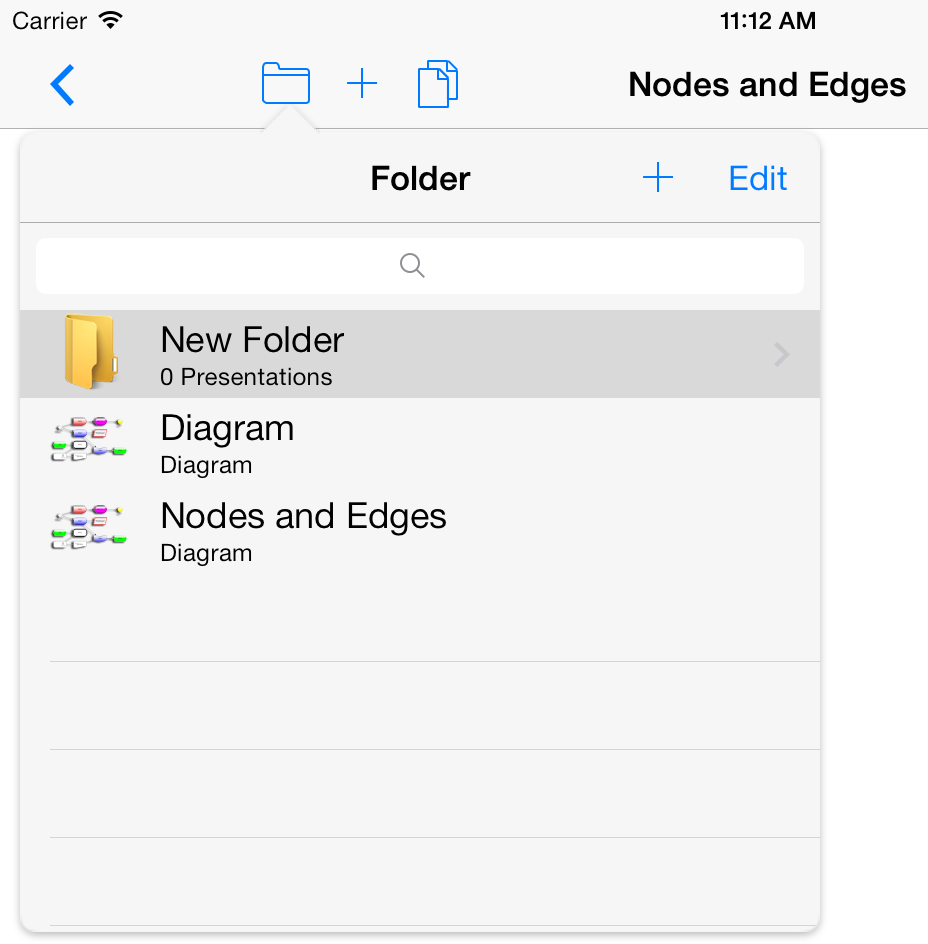Open the folder browser toolbar icon
Viewport: 928px width, 944px height.
tap(286, 84)
